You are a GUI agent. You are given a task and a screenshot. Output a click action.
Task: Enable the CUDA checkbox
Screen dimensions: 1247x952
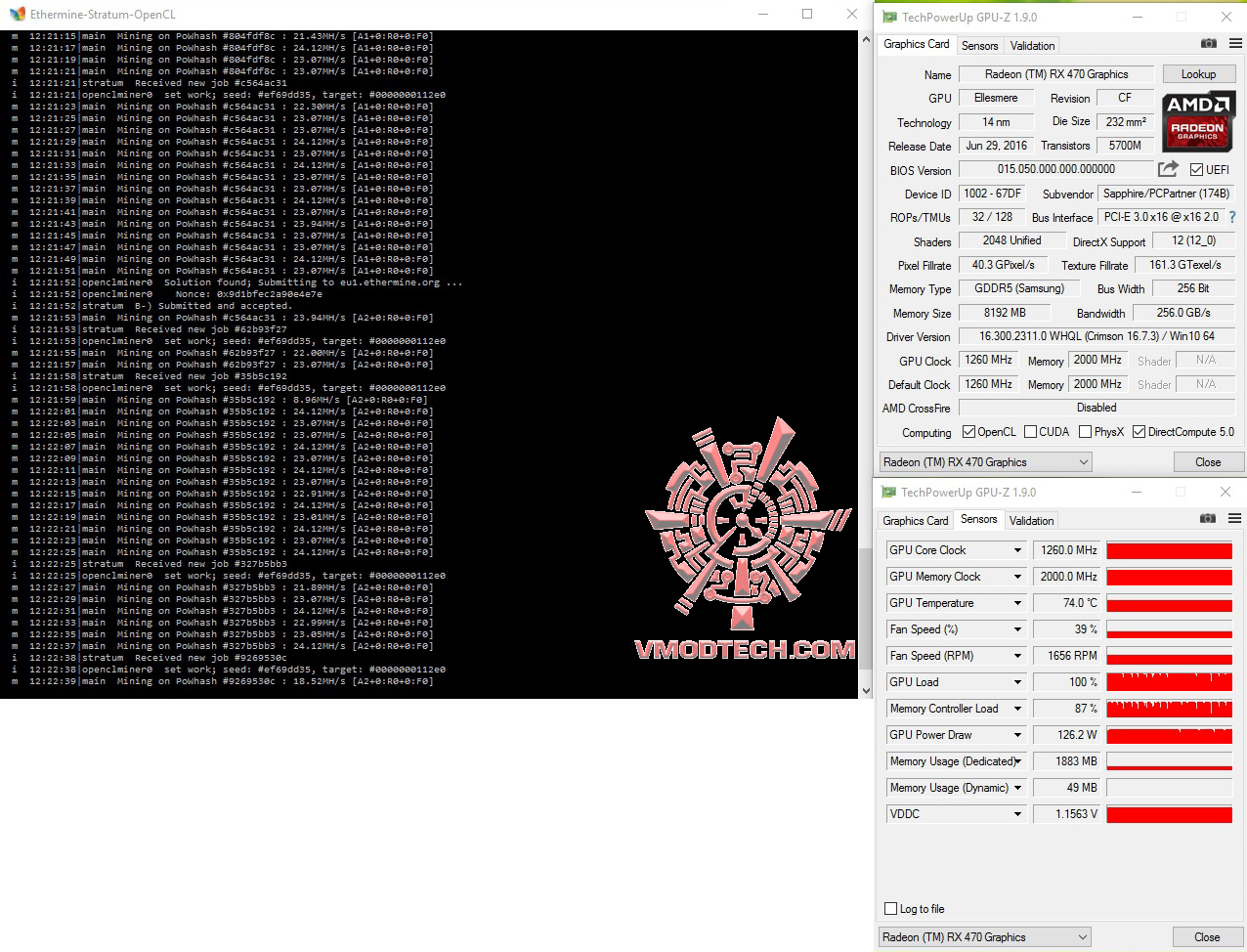tap(1030, 432)
